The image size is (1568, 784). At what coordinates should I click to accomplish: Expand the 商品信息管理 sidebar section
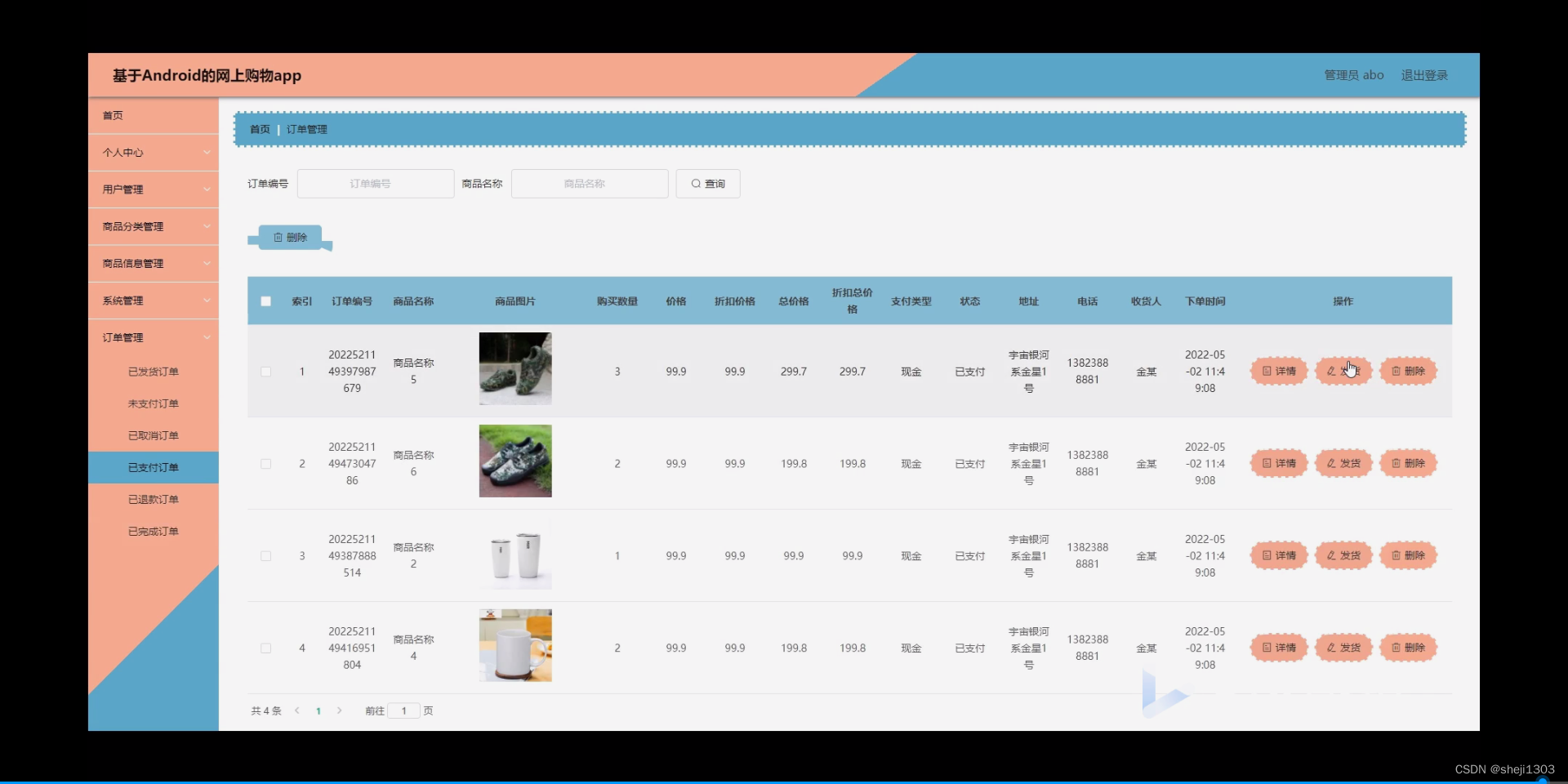[x=153, y=263]
